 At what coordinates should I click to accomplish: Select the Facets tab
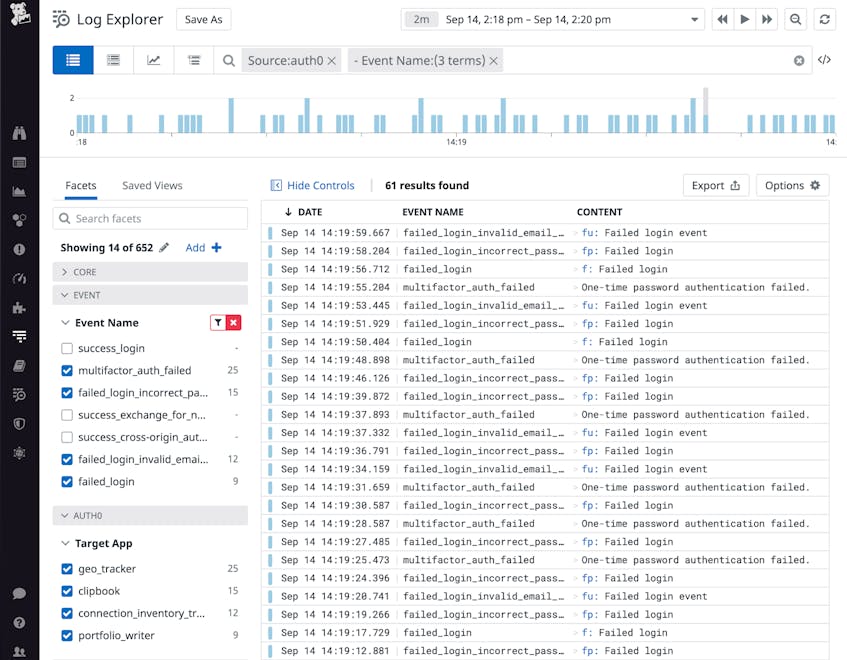(80, 185)
